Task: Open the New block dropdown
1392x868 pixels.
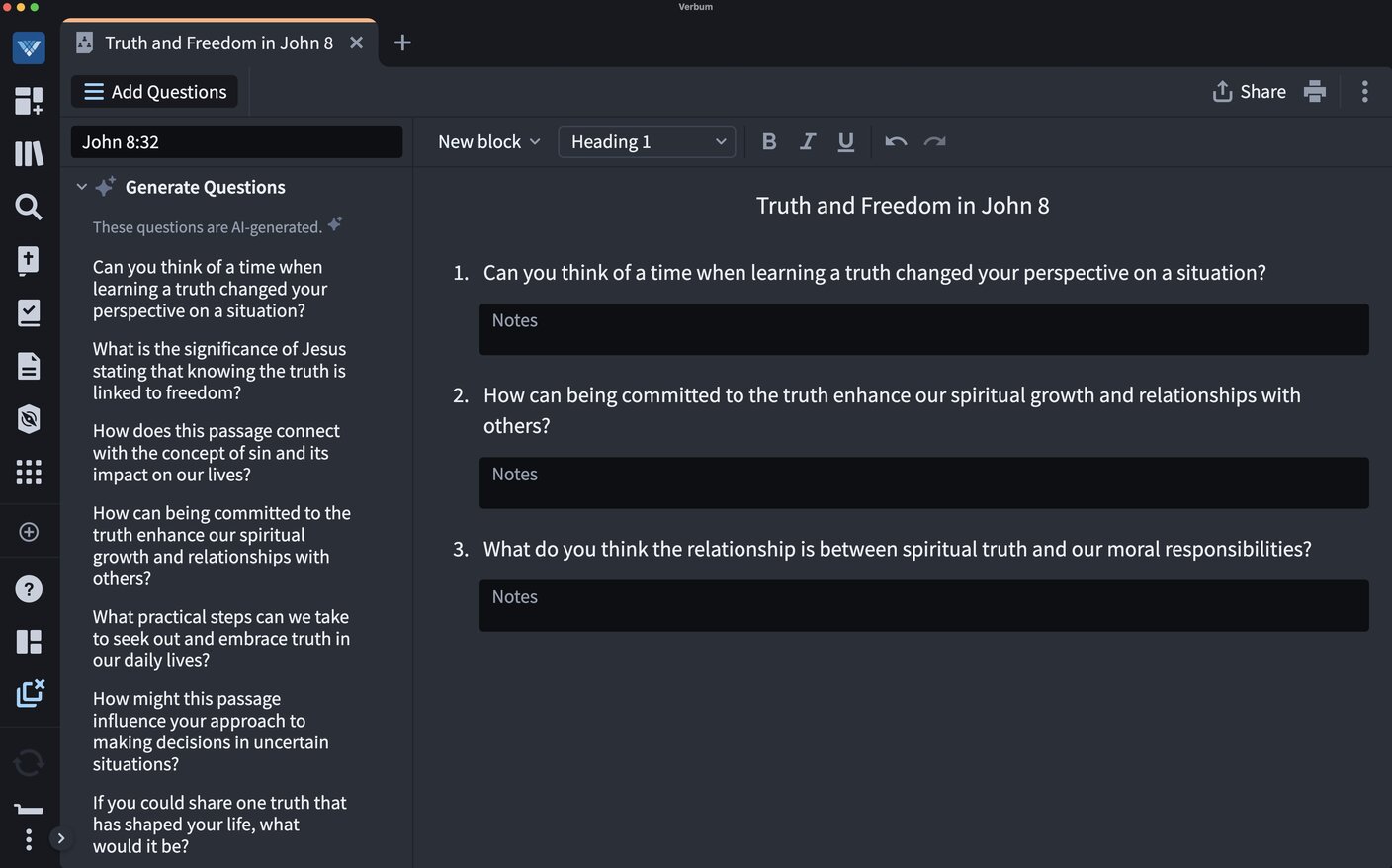Action: click(488, 141)
